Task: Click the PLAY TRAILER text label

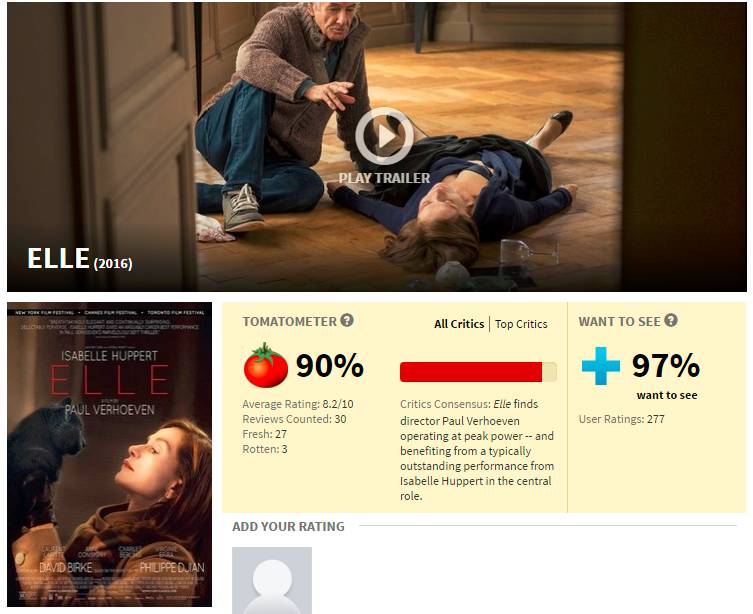Action: pos(384,178)
